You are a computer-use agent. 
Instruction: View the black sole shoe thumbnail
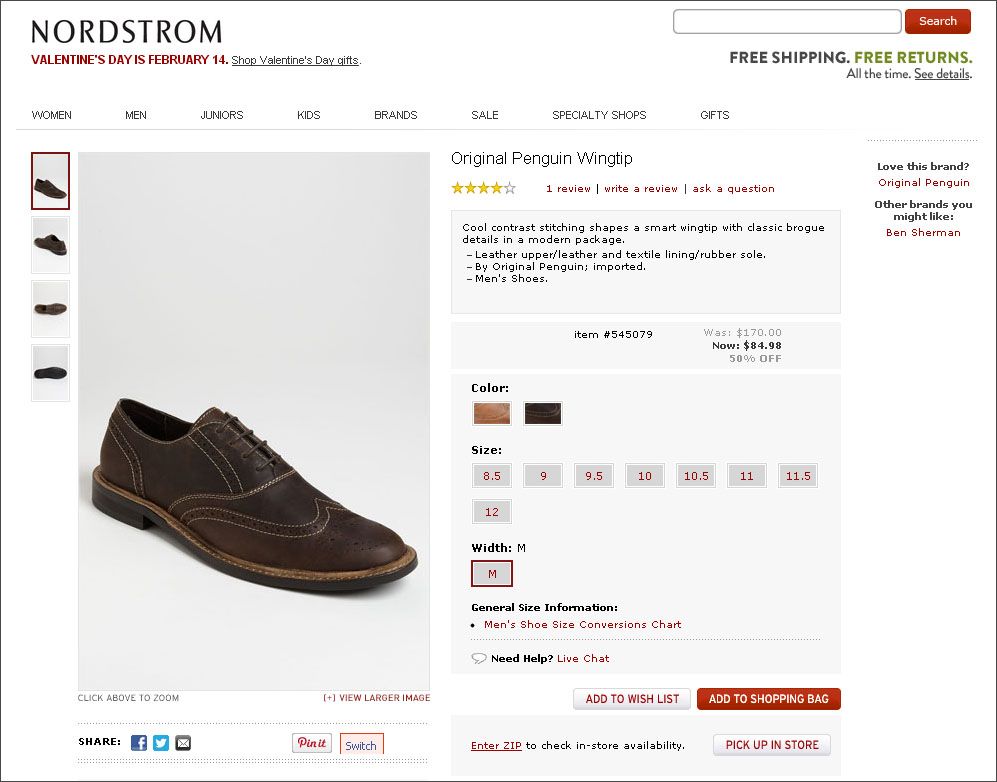coord(50,373)
